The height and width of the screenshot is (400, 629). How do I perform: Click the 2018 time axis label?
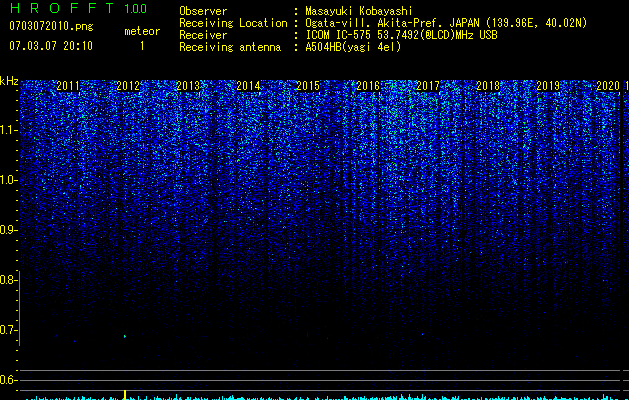click(x=488, y=85)
